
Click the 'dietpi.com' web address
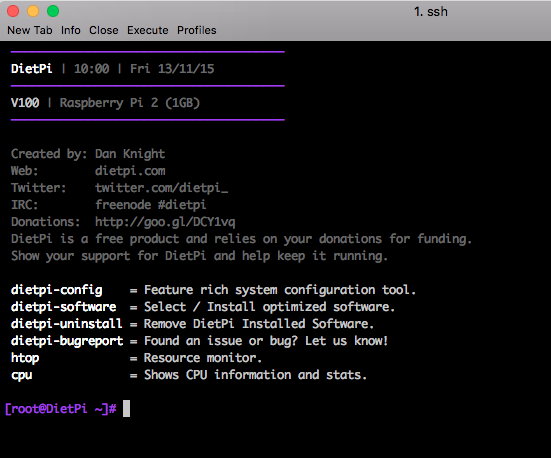coord(130,171)
